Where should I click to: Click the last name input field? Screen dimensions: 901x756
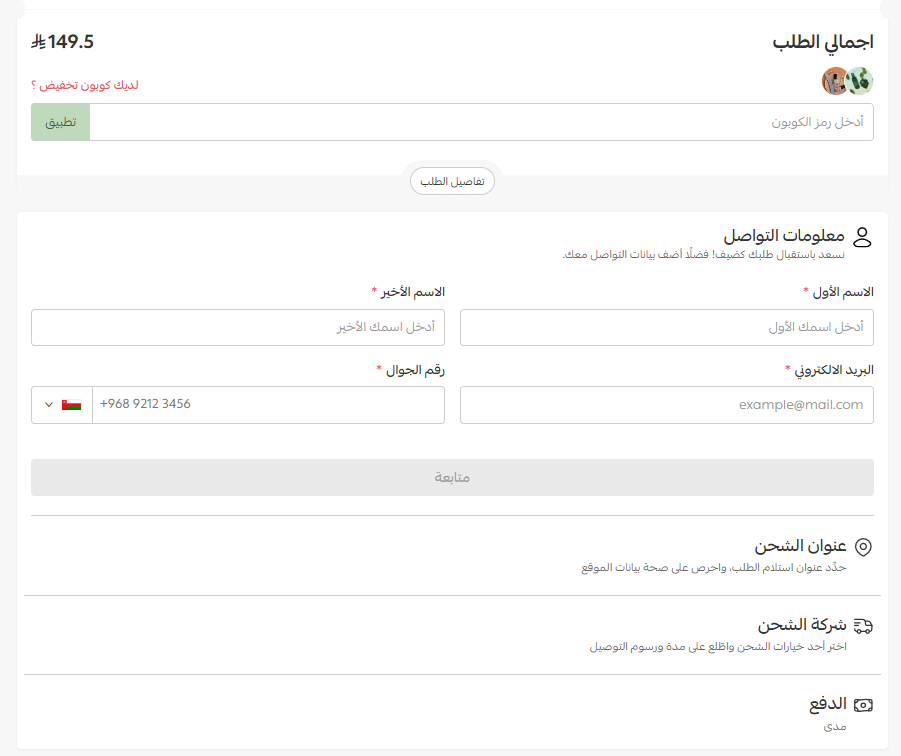point(237,327)
